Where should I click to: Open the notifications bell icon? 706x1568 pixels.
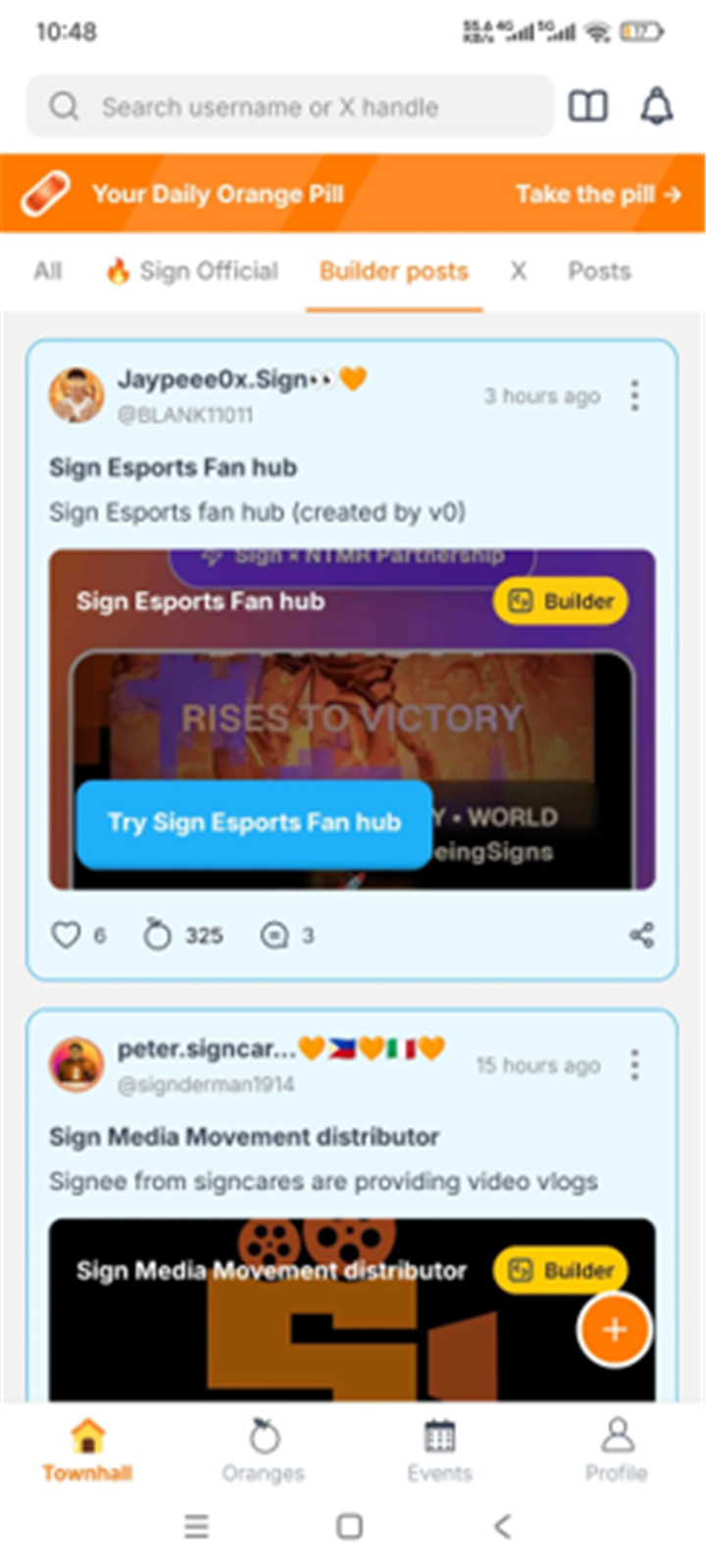point(657,106)
